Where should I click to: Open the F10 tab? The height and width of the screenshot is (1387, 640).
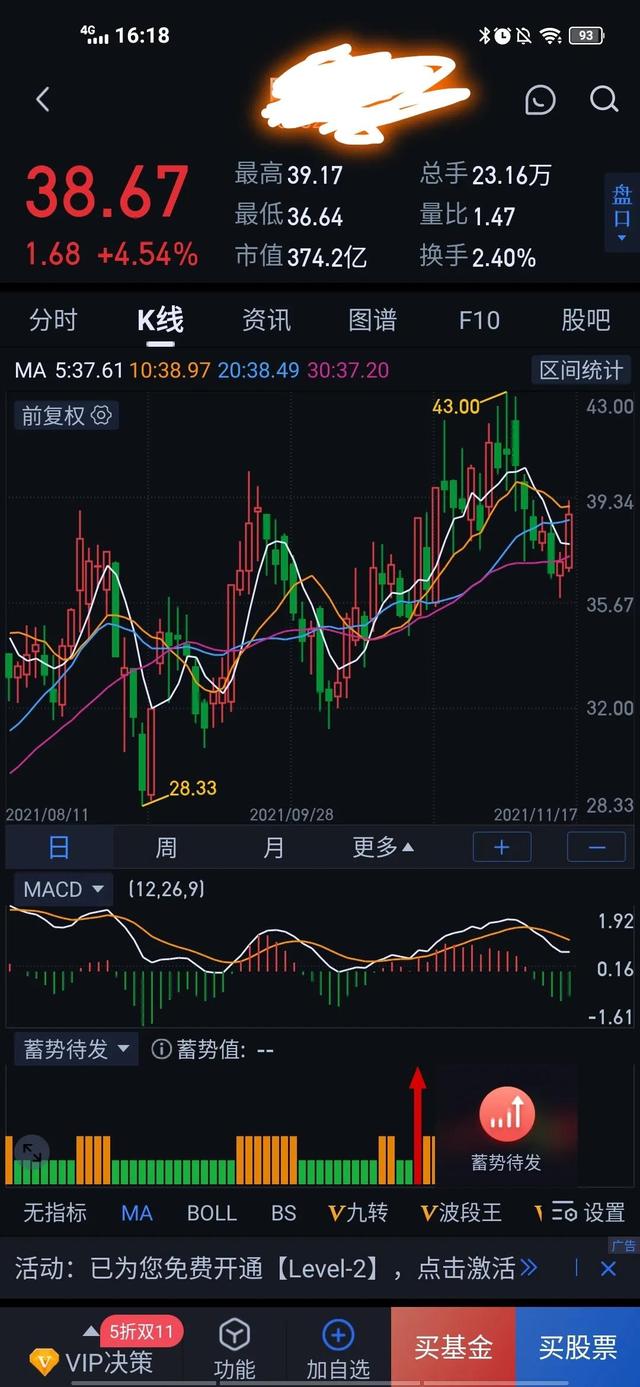coord(479,320)
